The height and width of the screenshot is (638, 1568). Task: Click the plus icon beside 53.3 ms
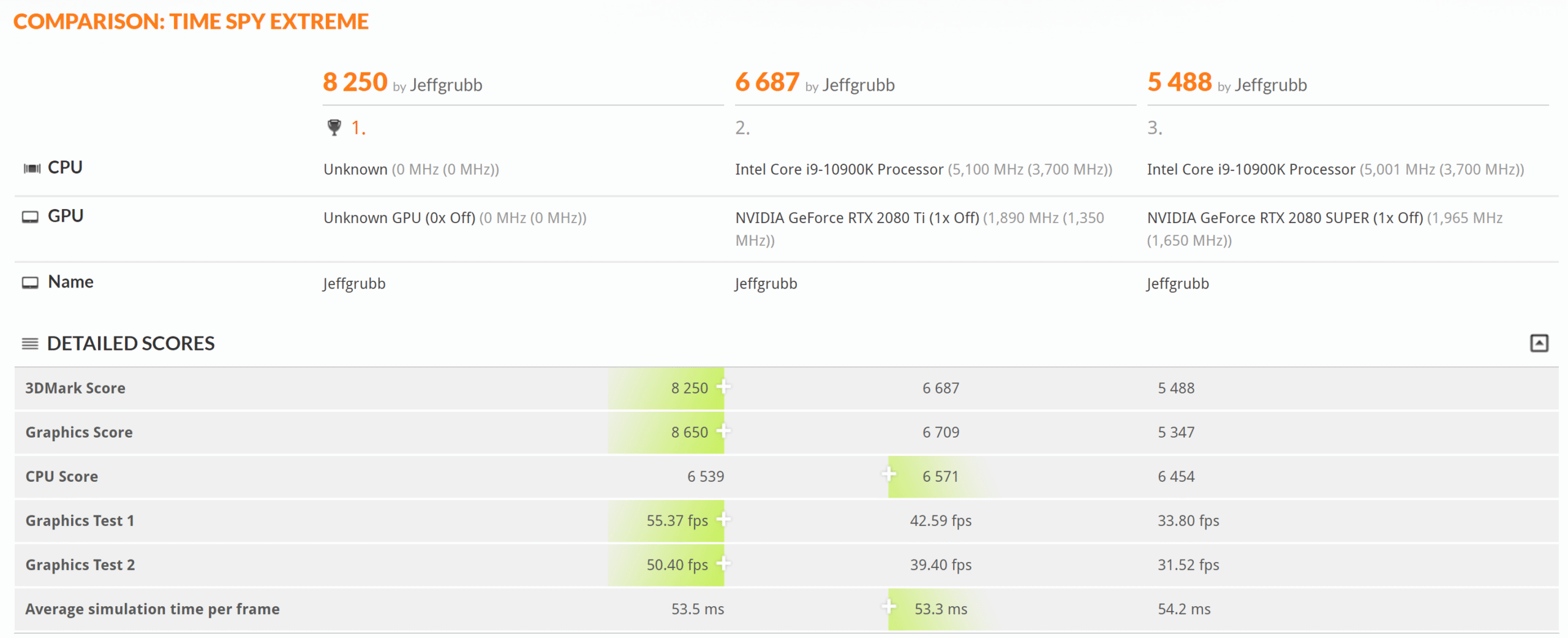click(889, 607)
